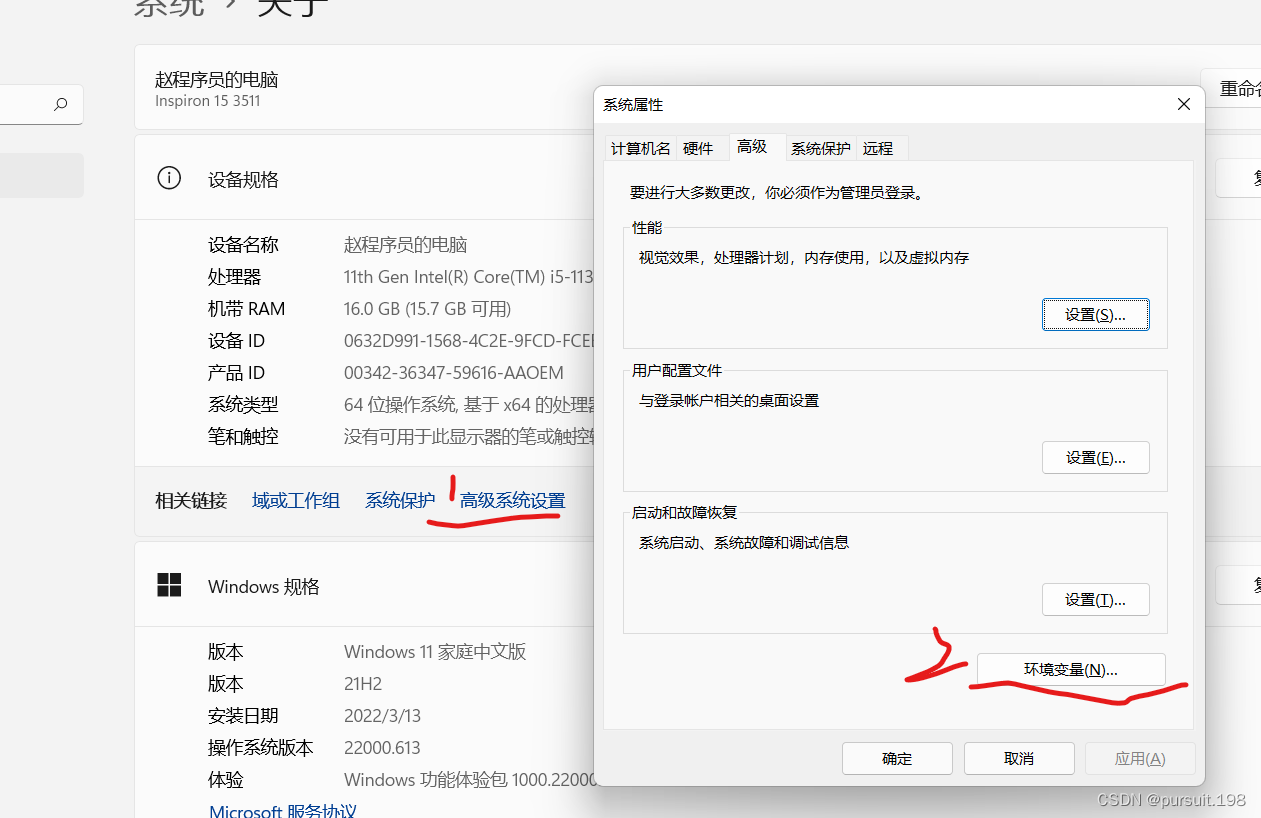Screen dimensions: 1261x818
Task: Select the RAM value 16.0 GB
Action: pos(427,309)
